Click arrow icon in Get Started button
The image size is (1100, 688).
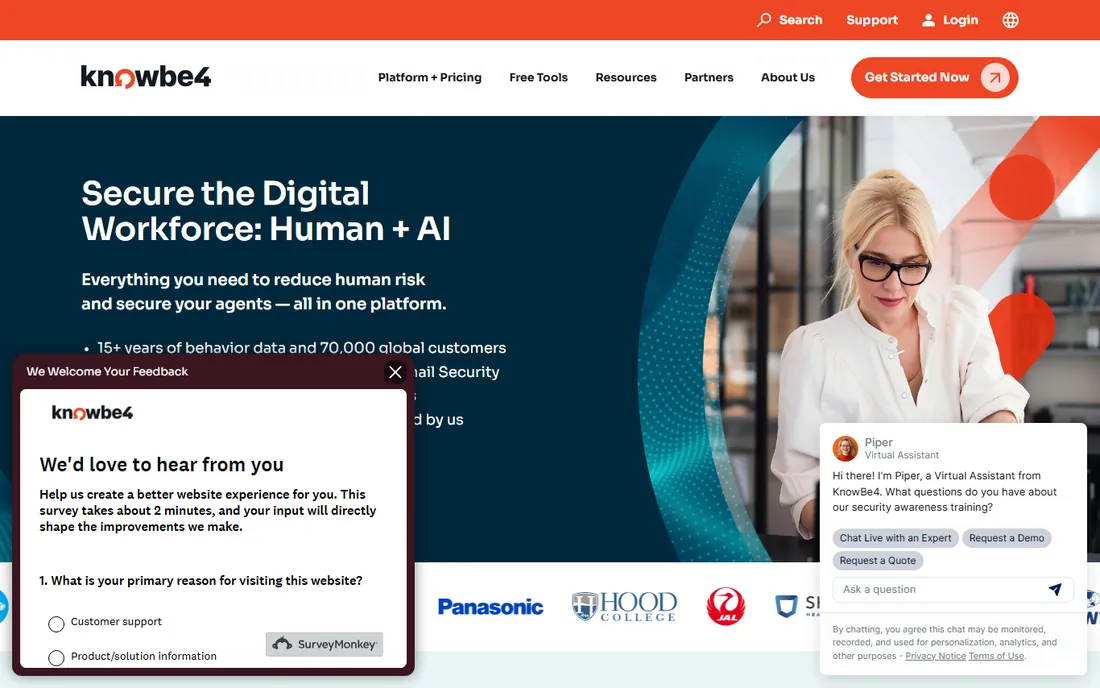tap(995, 77)
